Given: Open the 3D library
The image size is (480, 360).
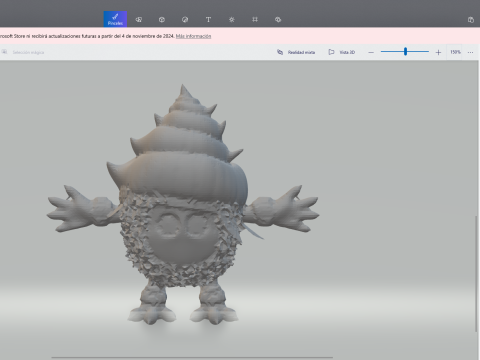Looking at the screenshot, I should pyautogui.click(x=278, y=20).
